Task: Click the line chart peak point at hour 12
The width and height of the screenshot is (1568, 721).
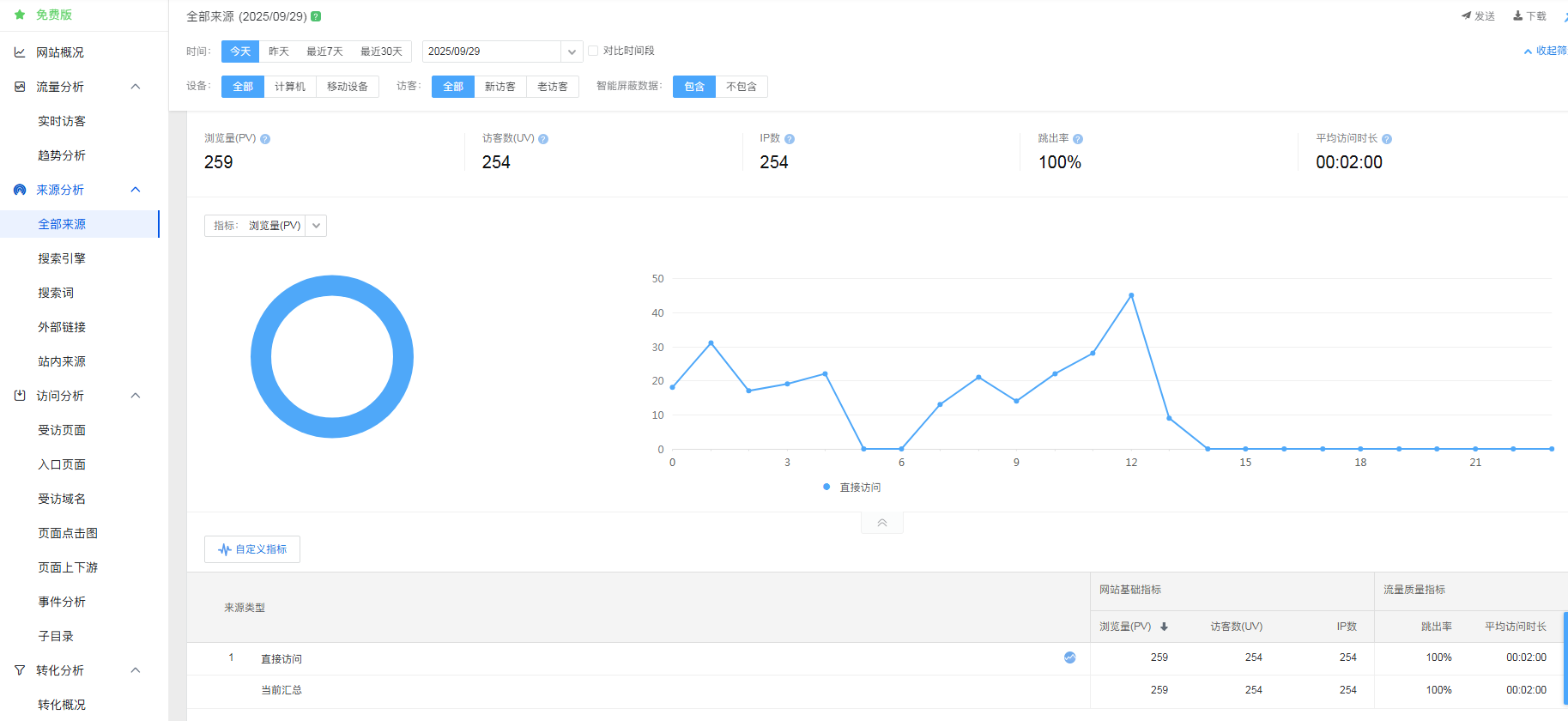Action: [x=1131, y=295]
